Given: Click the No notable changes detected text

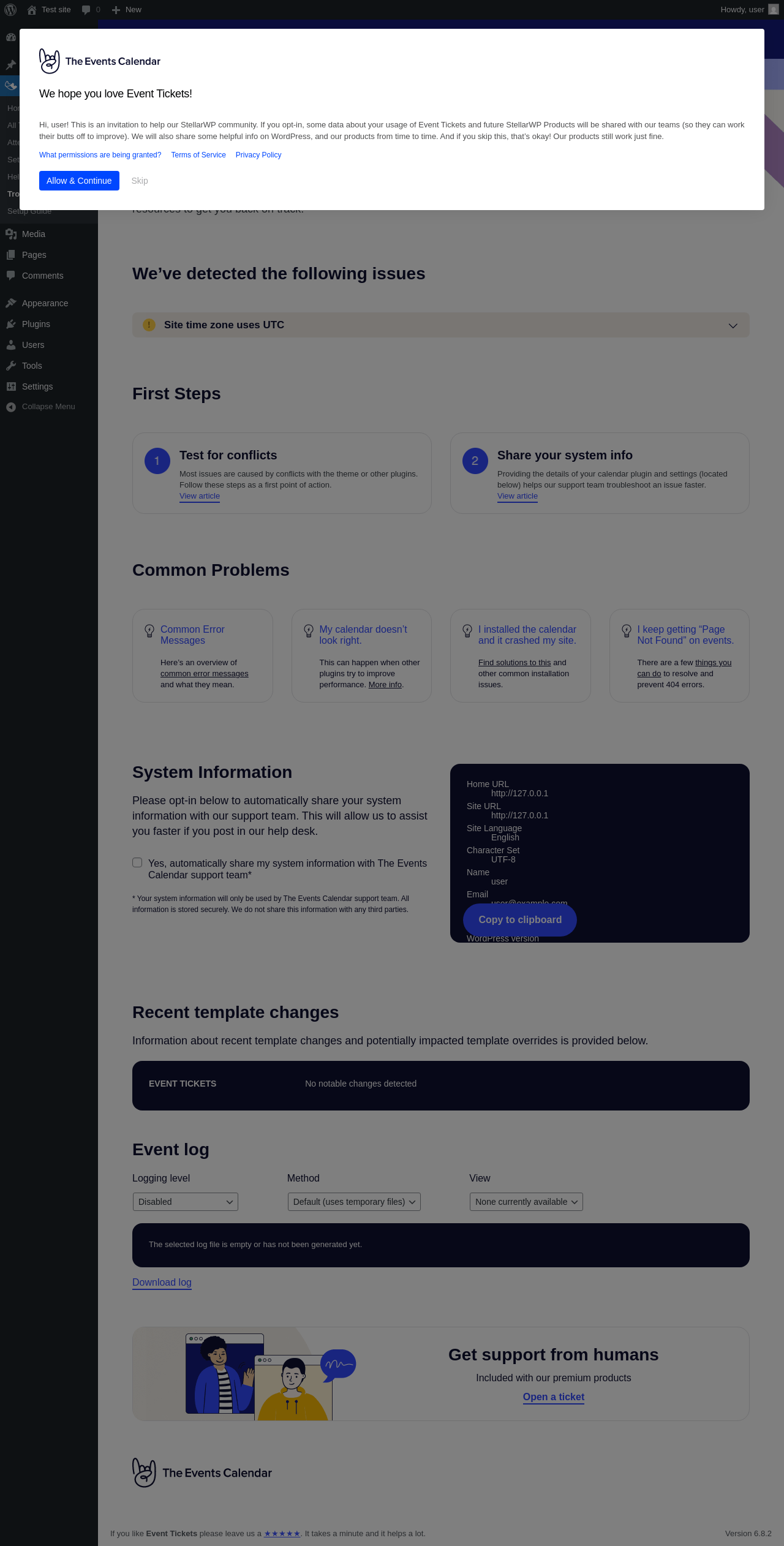Looking at the screenshot, I should tap(361, 1084).
